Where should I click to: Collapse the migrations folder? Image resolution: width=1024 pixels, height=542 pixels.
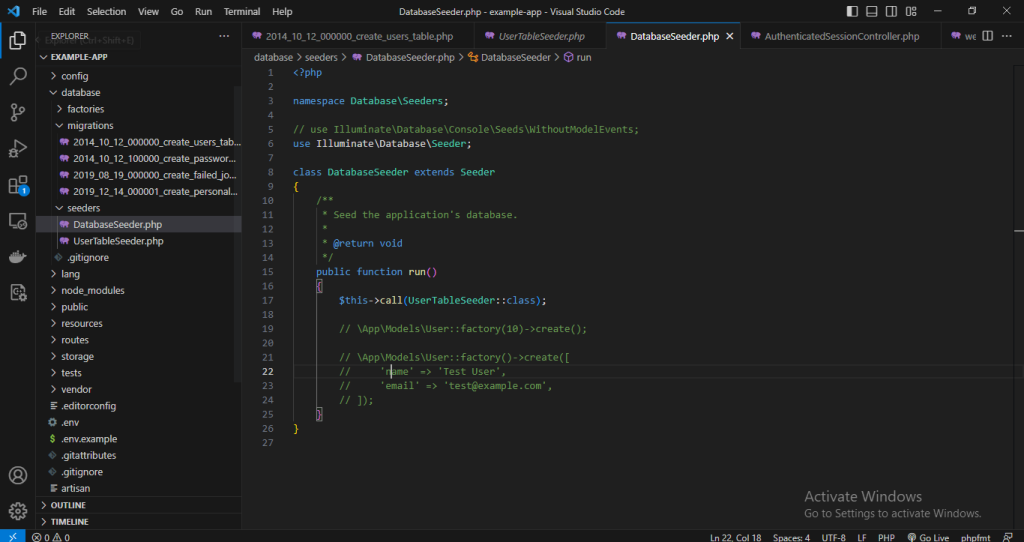[x=89, y=125]
